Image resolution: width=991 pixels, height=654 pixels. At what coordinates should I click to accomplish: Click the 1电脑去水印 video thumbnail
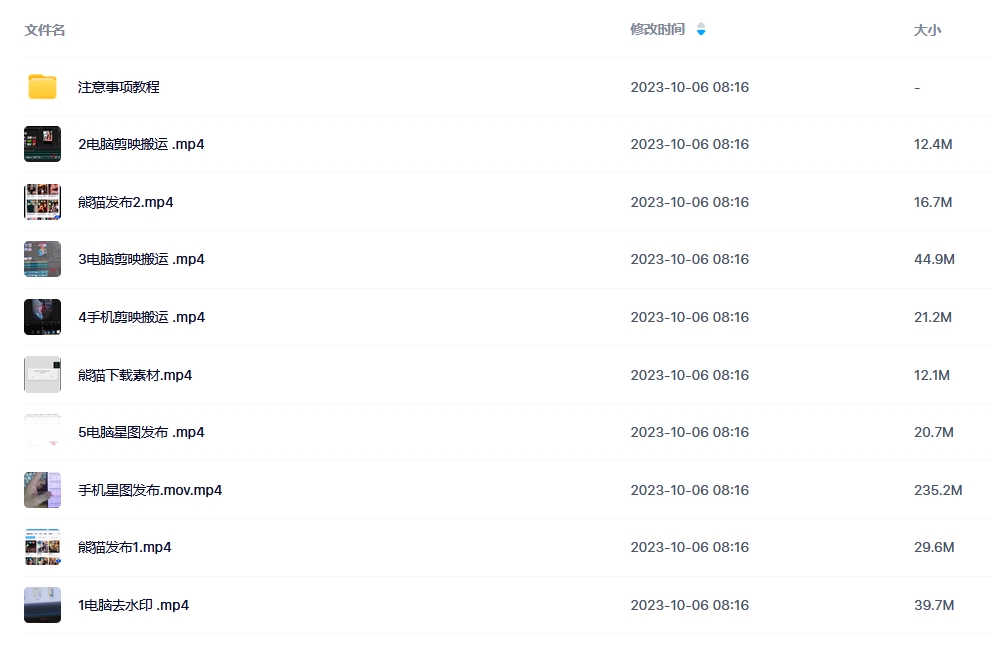coord(42,605)
